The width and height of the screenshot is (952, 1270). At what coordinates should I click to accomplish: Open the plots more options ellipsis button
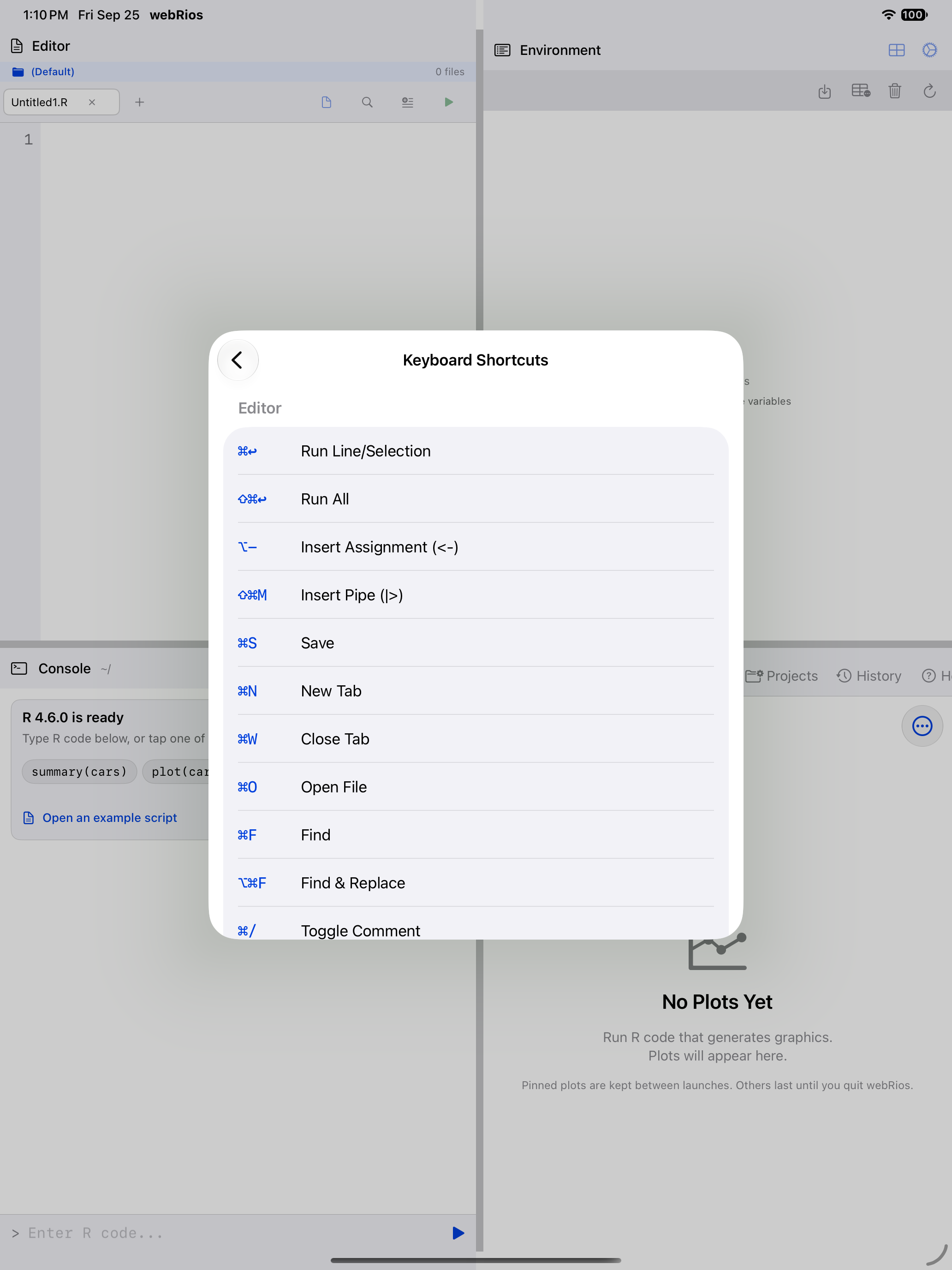click(922, 726)
